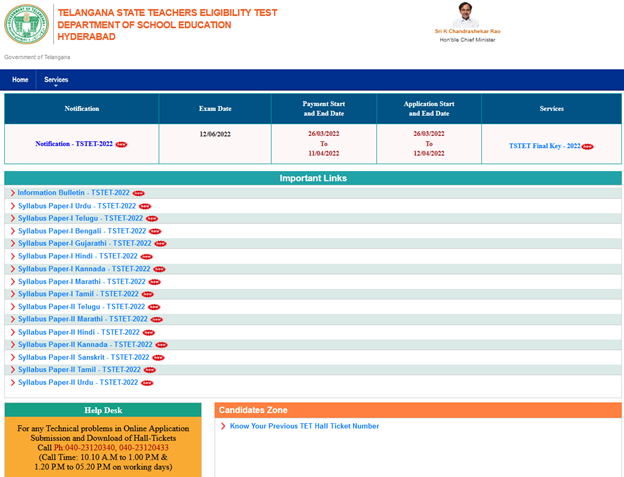The image size is (624, 477).
Task: Click the Government of Telangana caption
Action: 37,57
